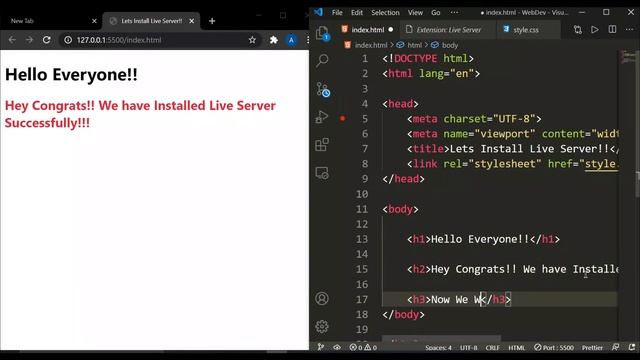Go forward in the browser
640x360 pixels.
(29, 40)
